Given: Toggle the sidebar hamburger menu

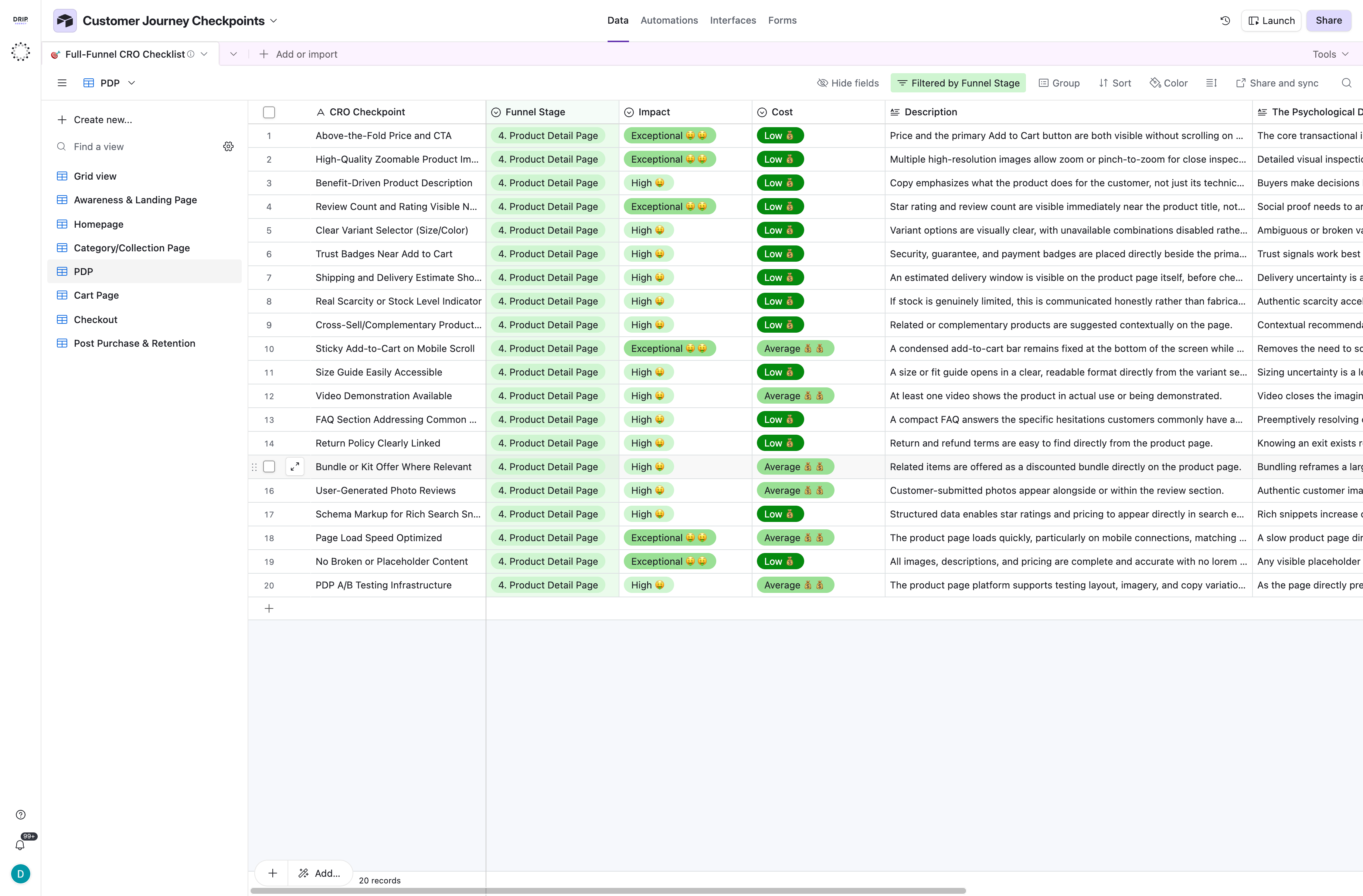Looking at the screenshot, I should 62,83.
